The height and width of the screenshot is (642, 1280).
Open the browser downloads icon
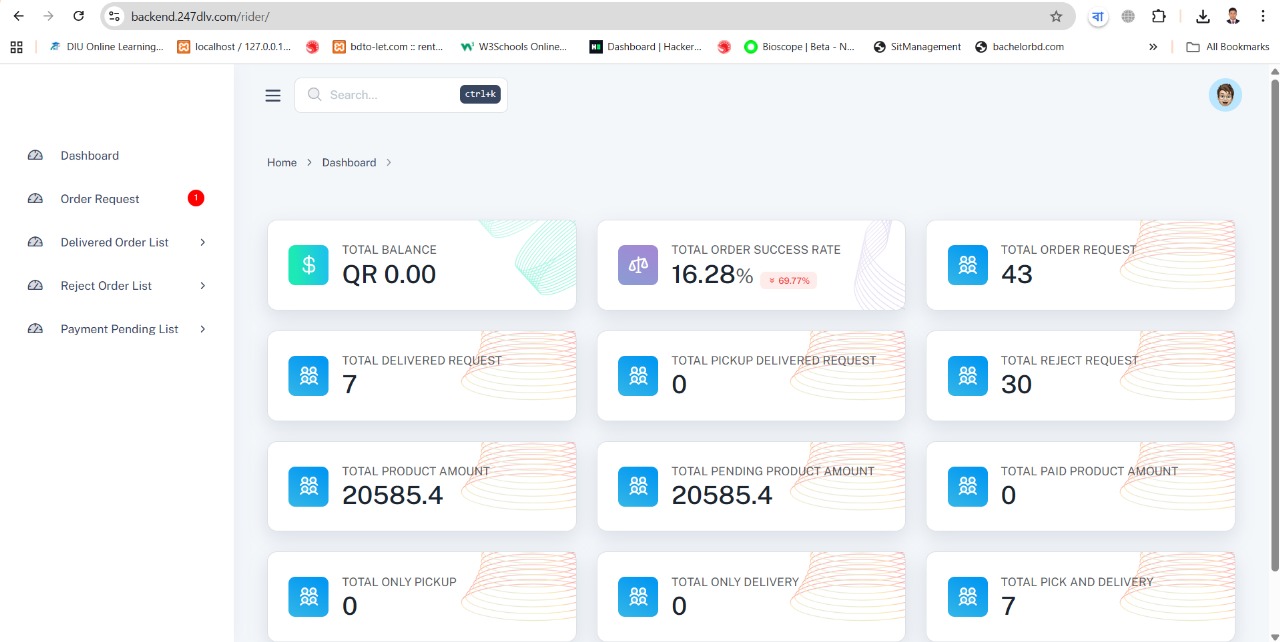[1203, 16]
